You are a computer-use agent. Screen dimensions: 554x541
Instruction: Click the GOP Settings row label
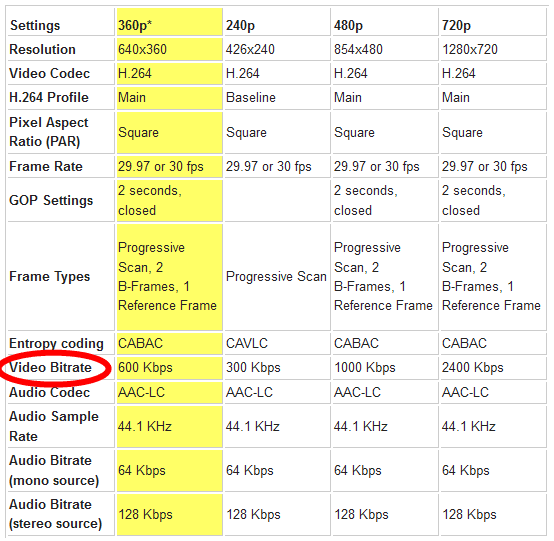tap(61, 200)
